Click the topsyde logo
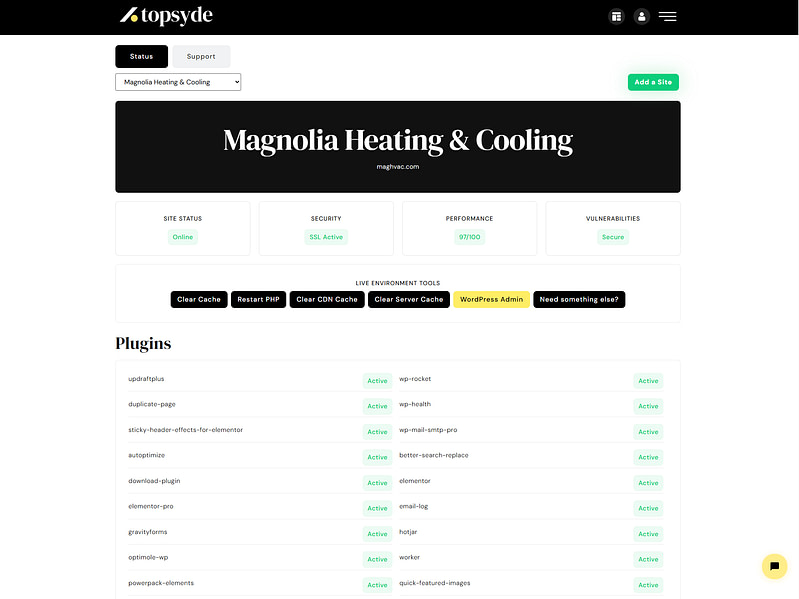 (x=166, y=16)
